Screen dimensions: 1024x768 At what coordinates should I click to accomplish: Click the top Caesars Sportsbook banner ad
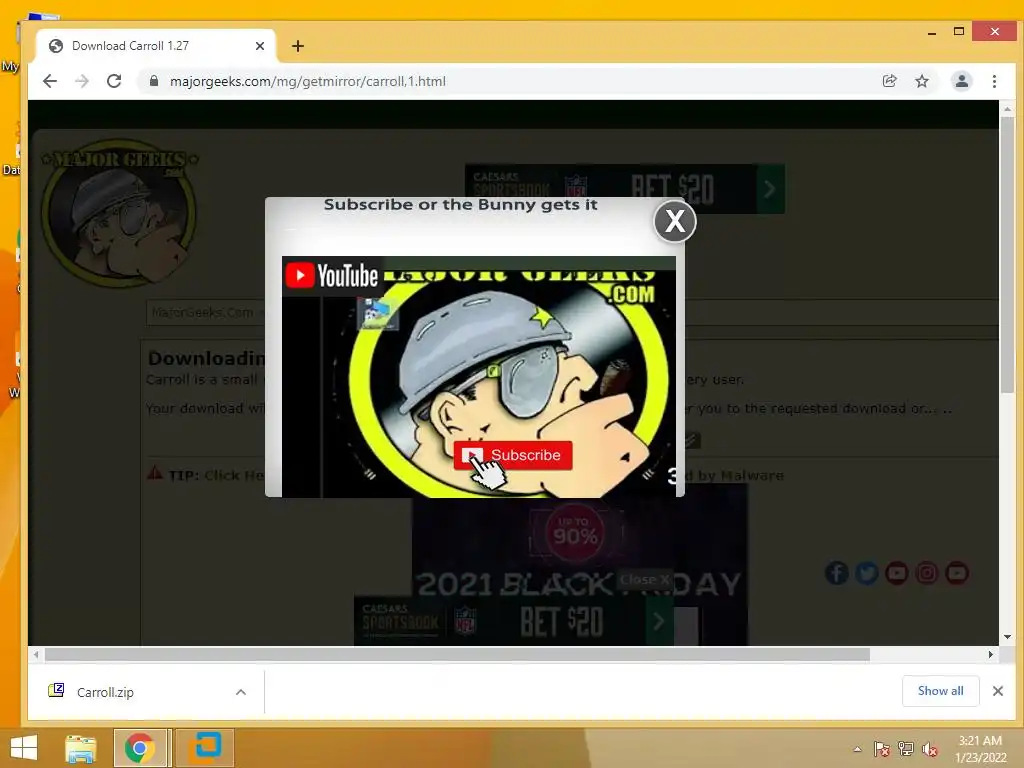tap(624, 189)
